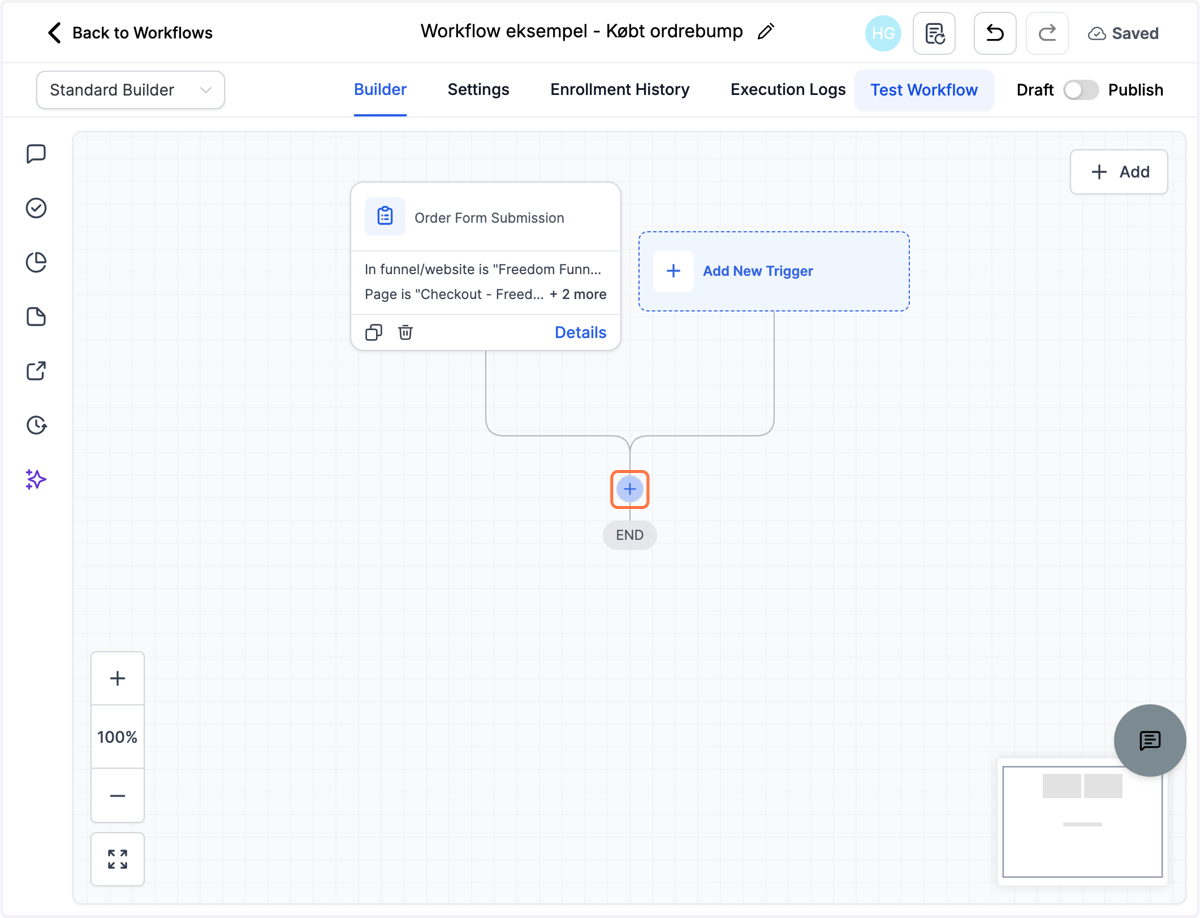Click the Draft label
This screenshot has height=918, width=1200.
tap(1035, 90)
